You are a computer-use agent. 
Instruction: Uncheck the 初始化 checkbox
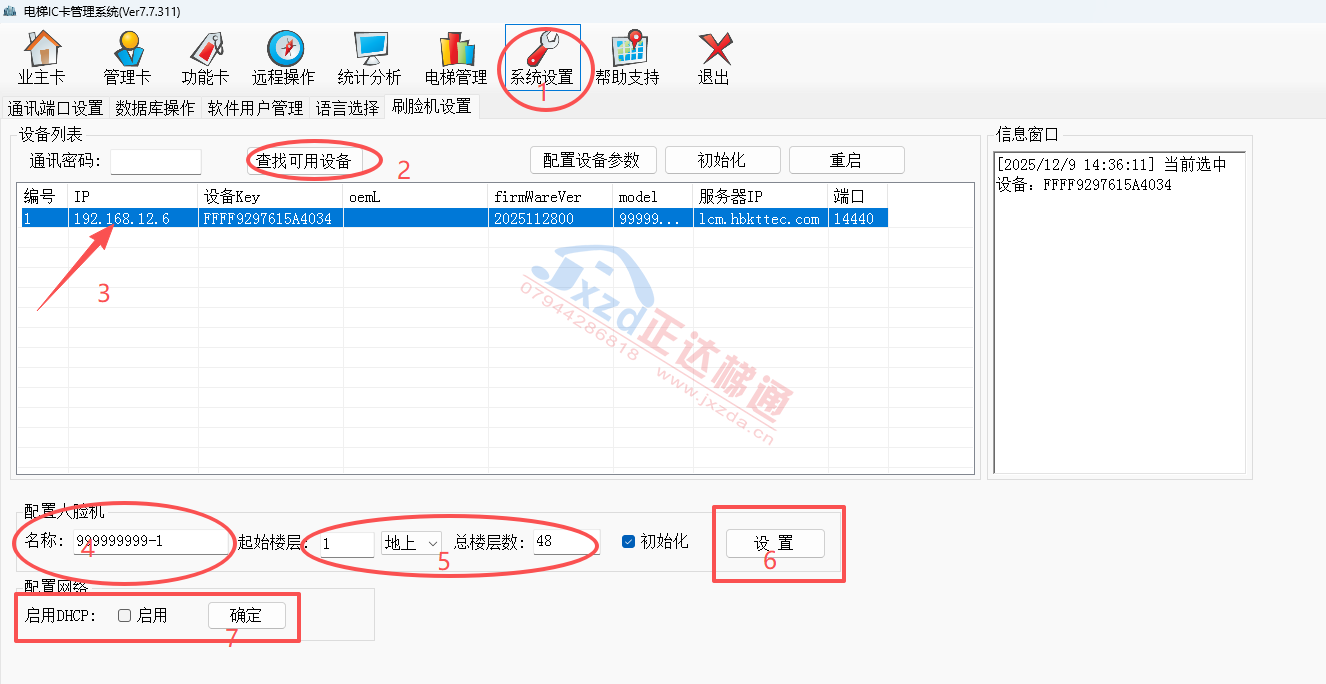coord(628,542)
